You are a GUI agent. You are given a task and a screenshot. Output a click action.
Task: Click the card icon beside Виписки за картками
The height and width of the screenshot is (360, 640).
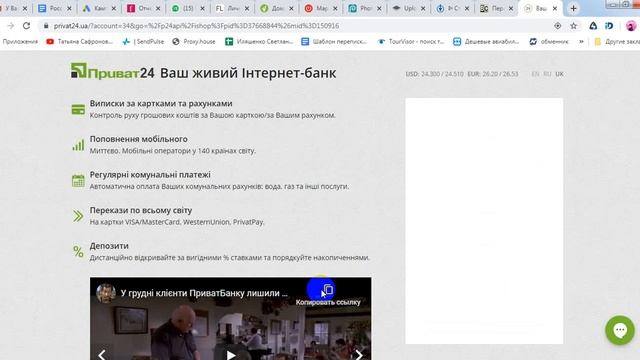pyautogui.click(x=78, y=109)
